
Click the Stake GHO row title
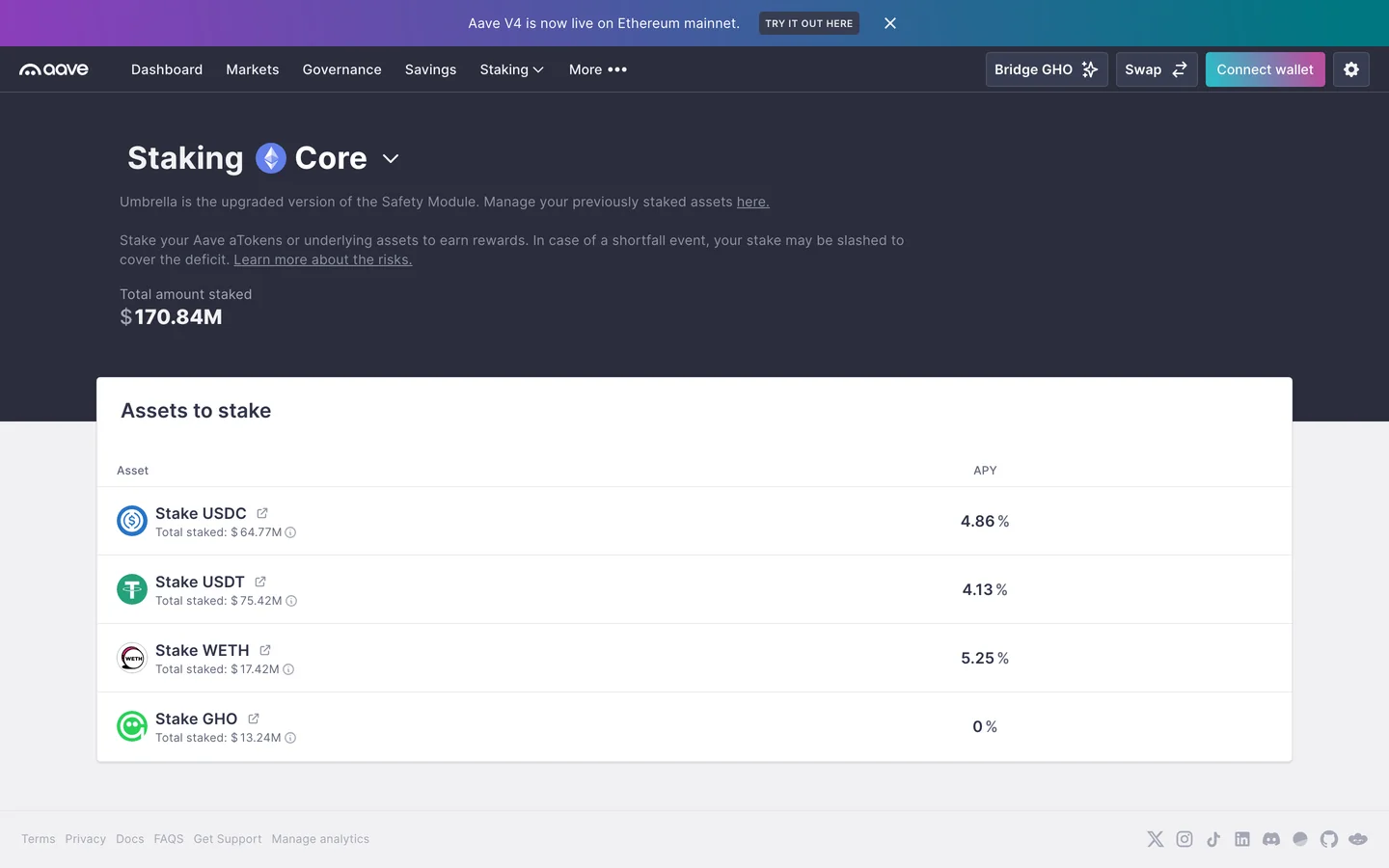click(x=196, y=719)
